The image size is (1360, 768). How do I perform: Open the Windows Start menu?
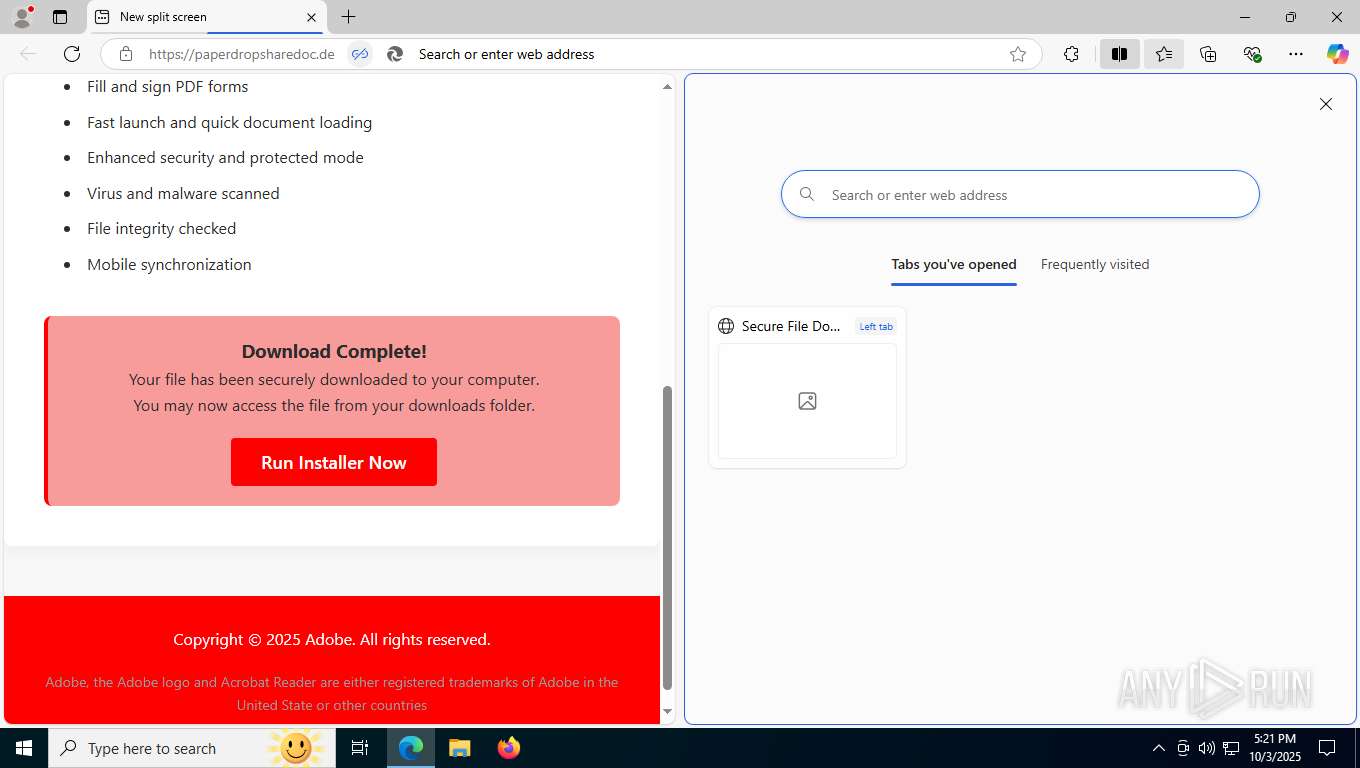(24, 748)
